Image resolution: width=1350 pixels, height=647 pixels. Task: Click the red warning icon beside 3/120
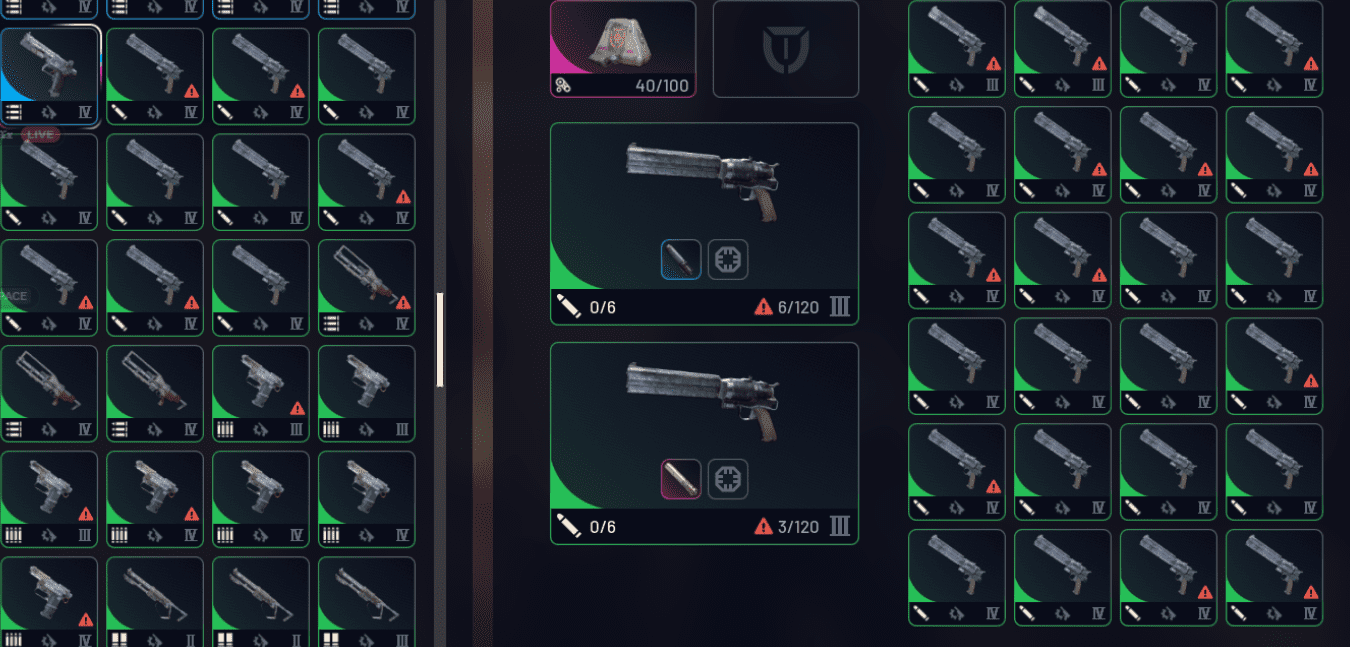pos(763,526)
